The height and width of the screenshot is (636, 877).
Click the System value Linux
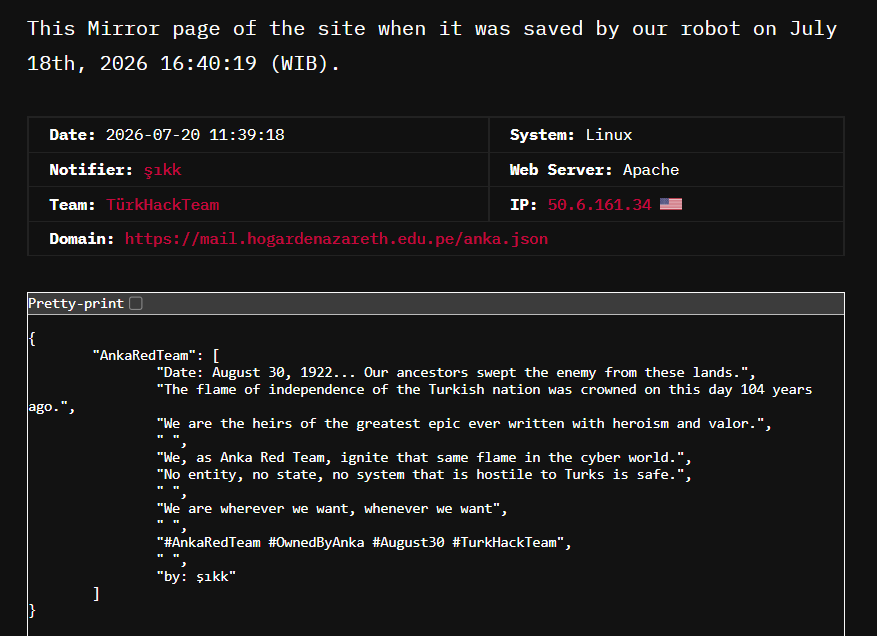coord(609,135)
